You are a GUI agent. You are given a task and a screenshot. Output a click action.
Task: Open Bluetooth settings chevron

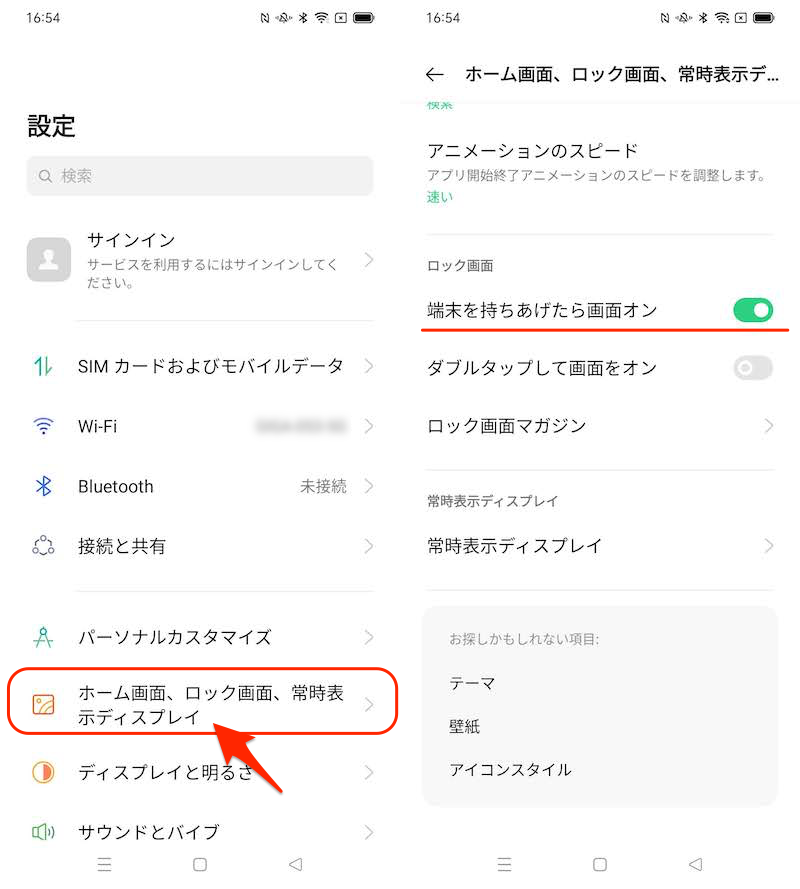[369, 486]
